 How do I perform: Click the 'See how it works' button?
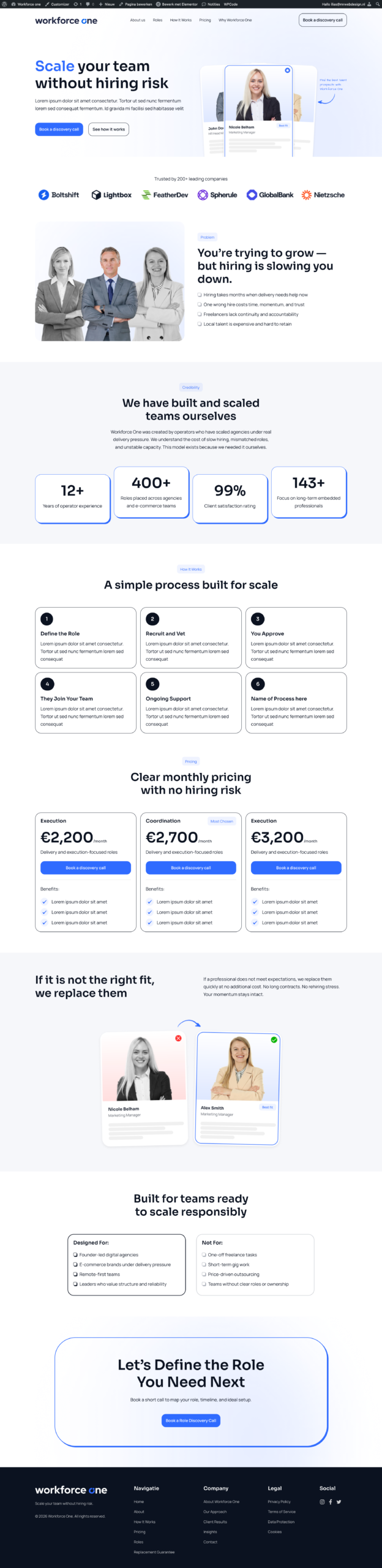click(108, 129)
